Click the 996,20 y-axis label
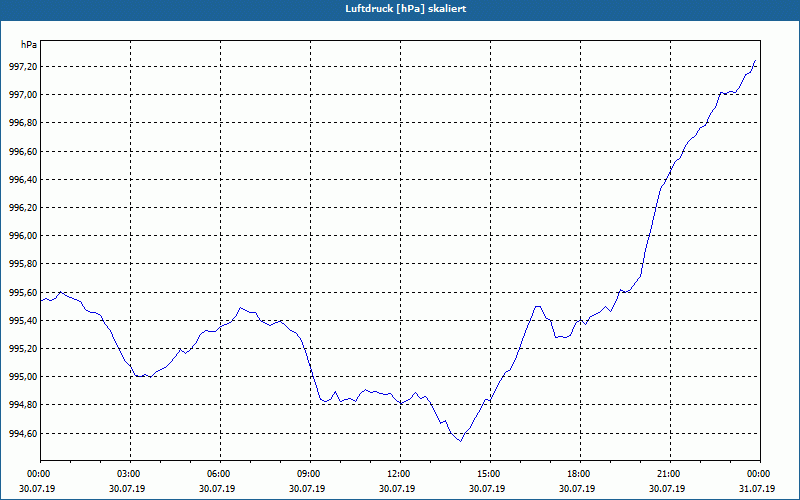Image resolution: width=800 pixels, height=500 pixels. [x=22, y=208]
